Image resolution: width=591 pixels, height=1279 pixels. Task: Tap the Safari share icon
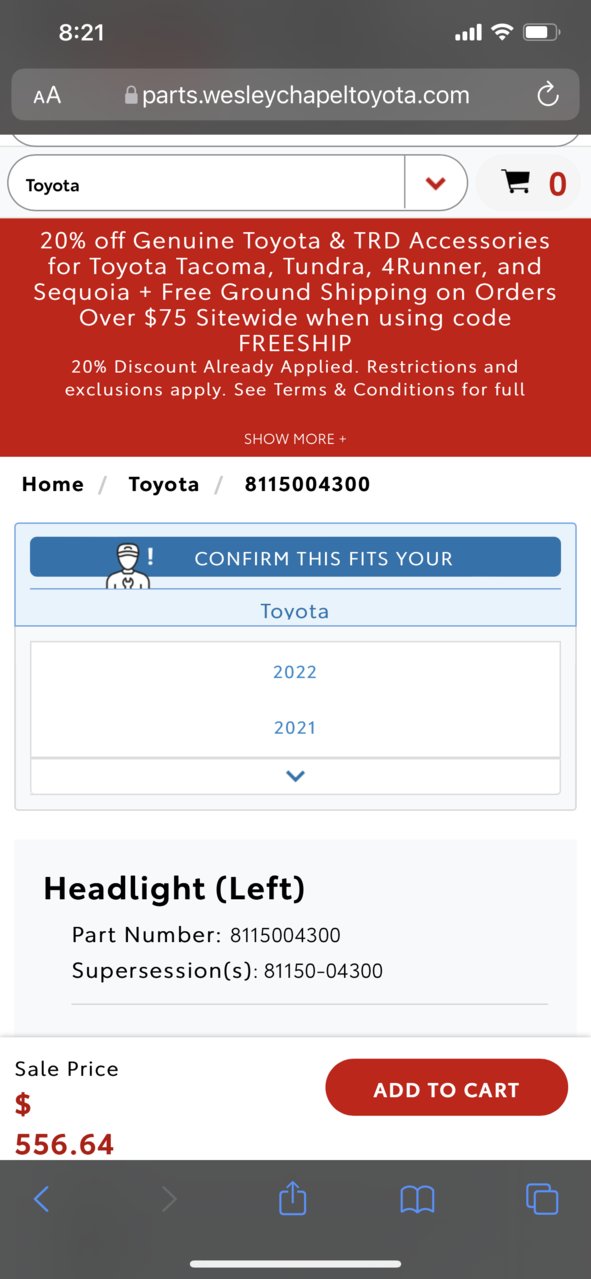pos(292,1197)
